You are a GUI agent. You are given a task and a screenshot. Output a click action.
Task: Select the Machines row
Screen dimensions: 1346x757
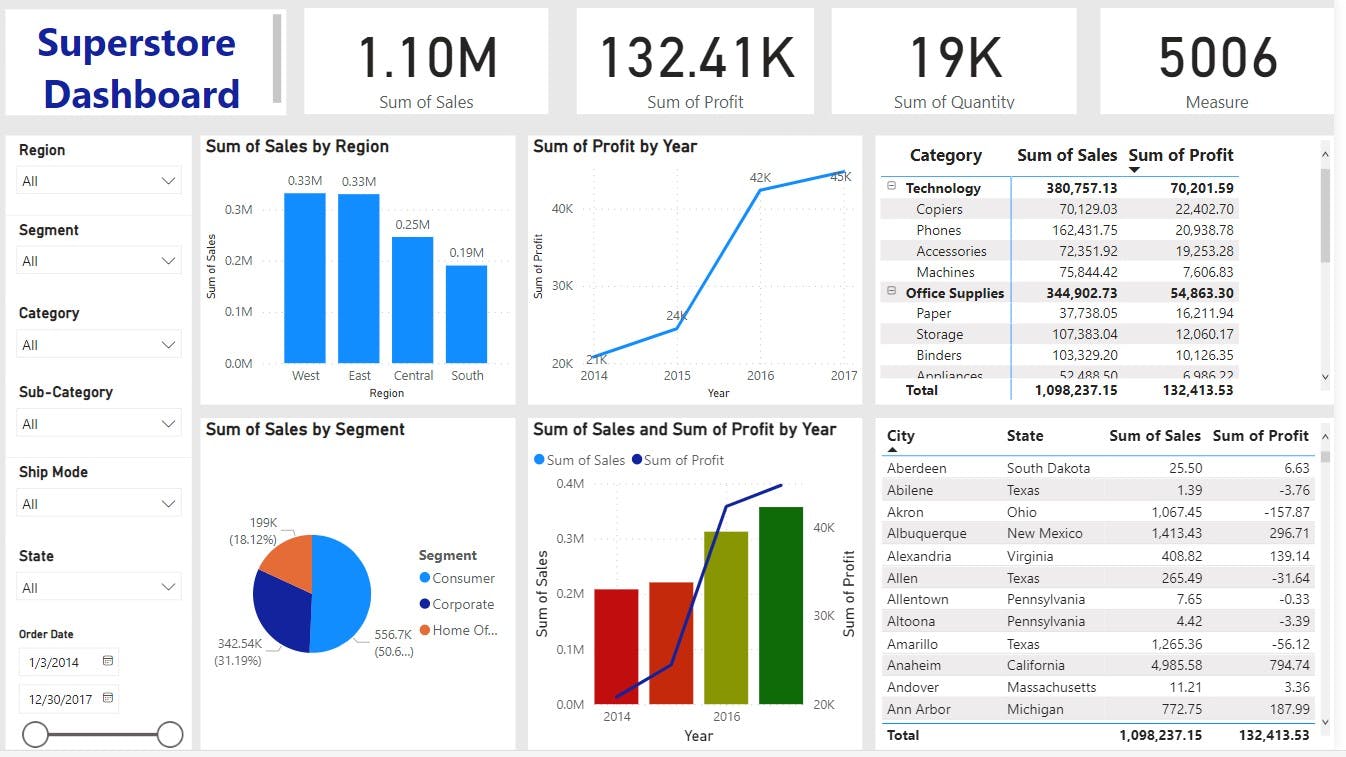(1059, 272)
